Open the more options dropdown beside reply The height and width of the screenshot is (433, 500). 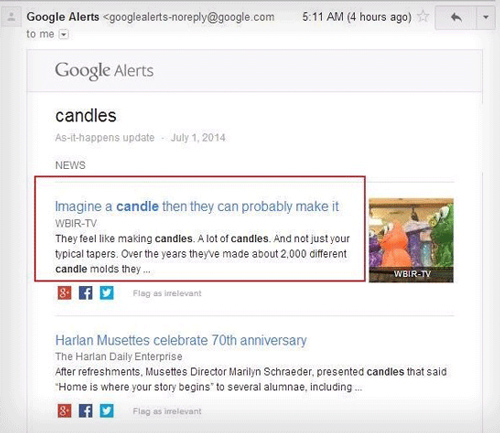[486, 17]
